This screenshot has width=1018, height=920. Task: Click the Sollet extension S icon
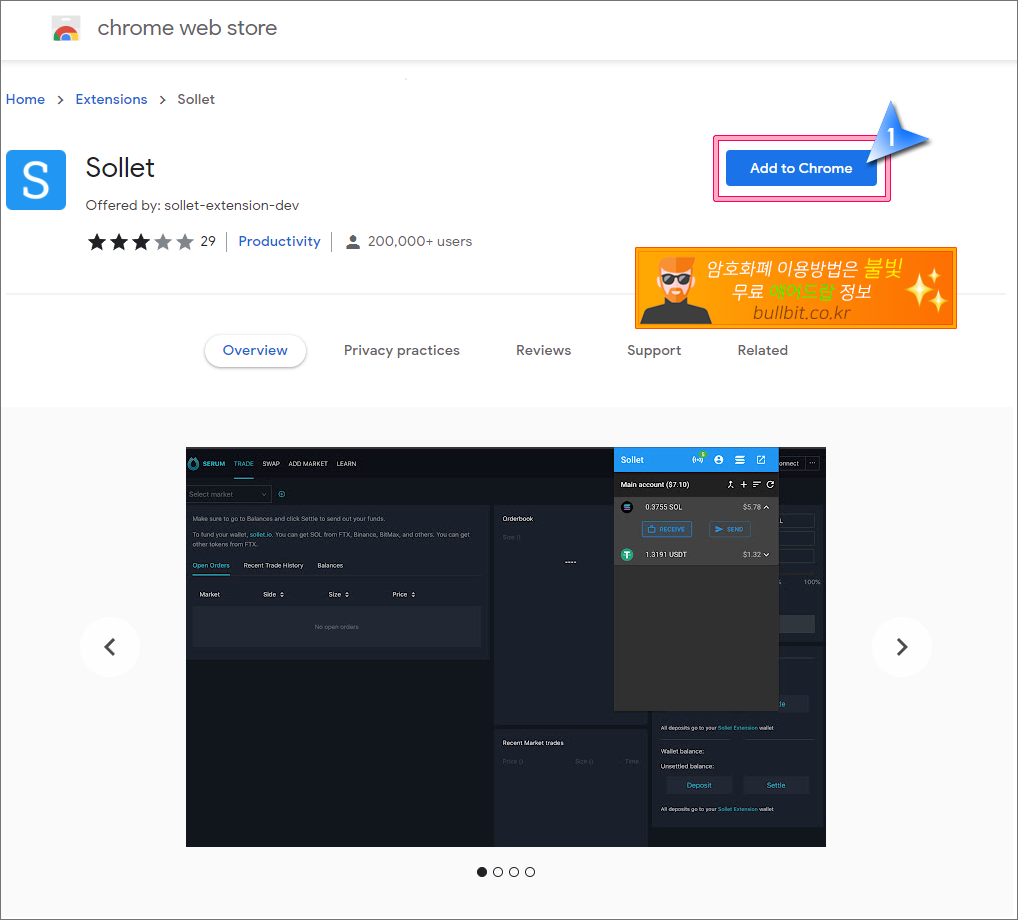[36, 180]
